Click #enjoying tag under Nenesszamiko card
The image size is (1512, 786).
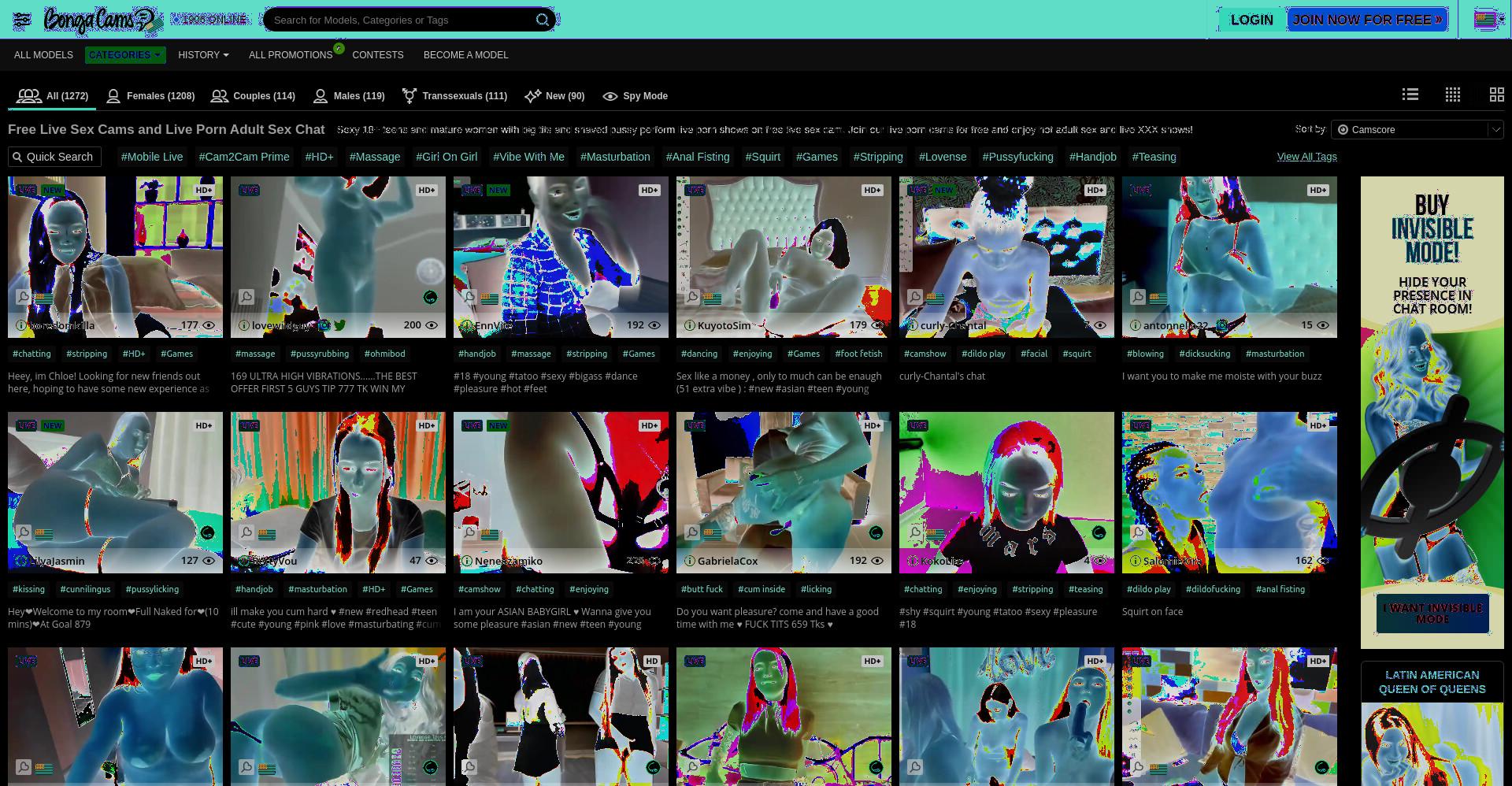tap(589, 589)
